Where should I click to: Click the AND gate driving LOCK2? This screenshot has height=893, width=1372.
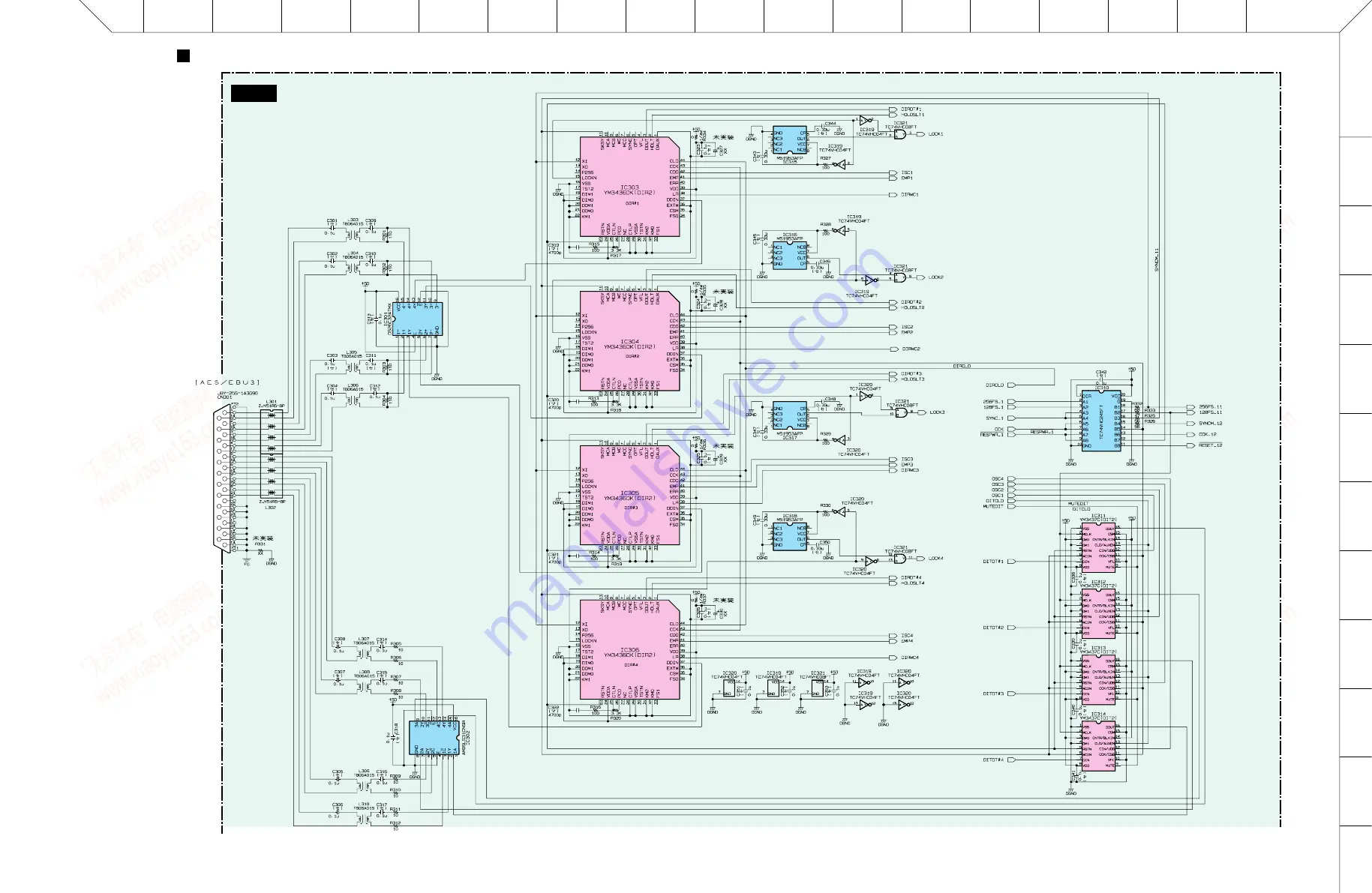900,277
